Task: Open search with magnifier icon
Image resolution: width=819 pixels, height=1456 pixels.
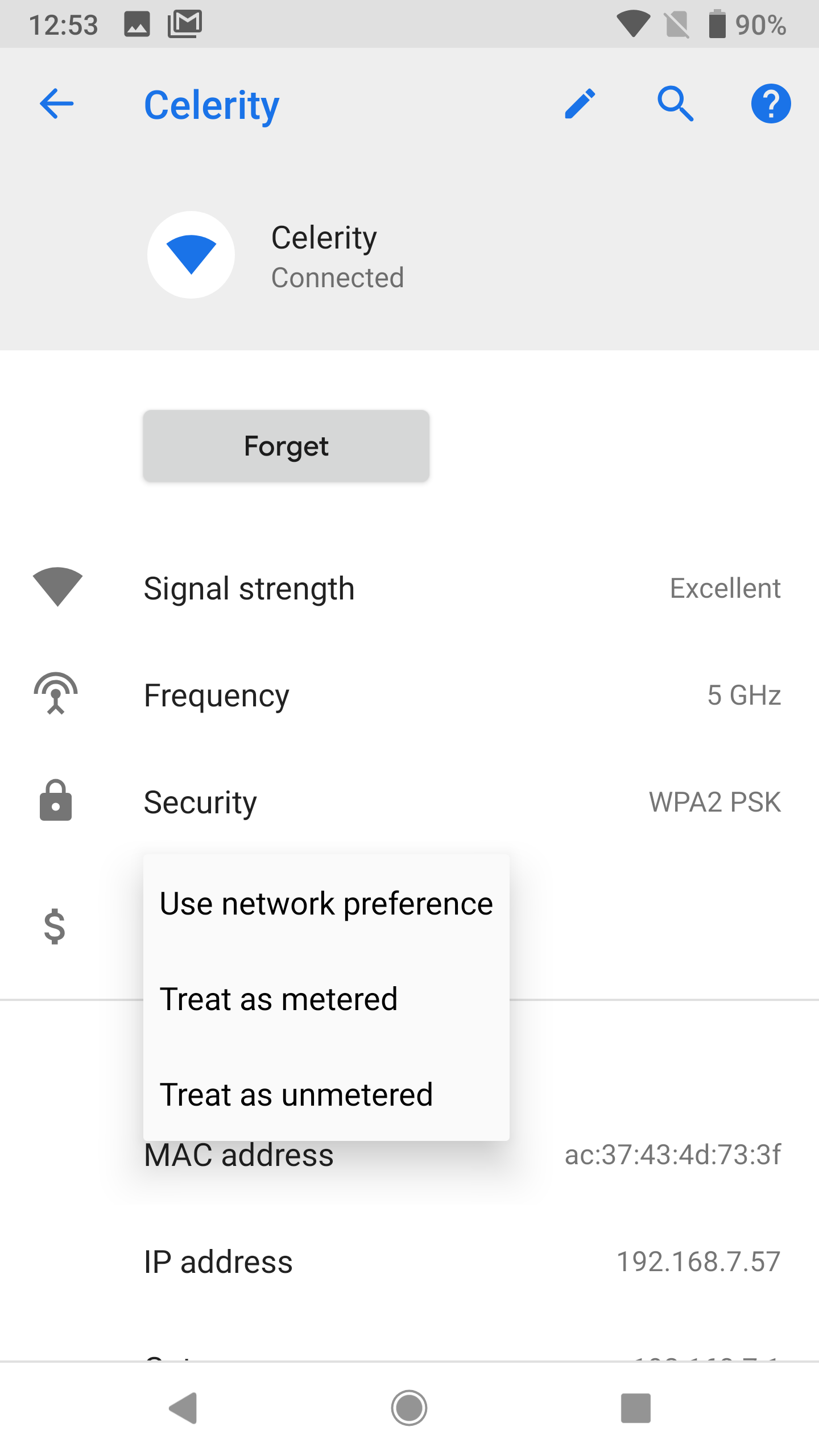Action: coord(675,104)
